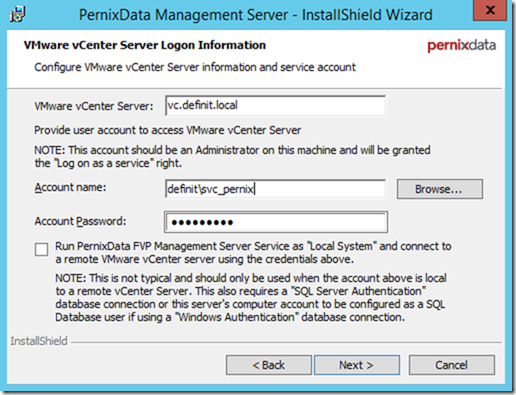This screenshot has width=516, height=395.
Task: Click the Administrator "Log on as a service" note
Action: pos(232,157)
